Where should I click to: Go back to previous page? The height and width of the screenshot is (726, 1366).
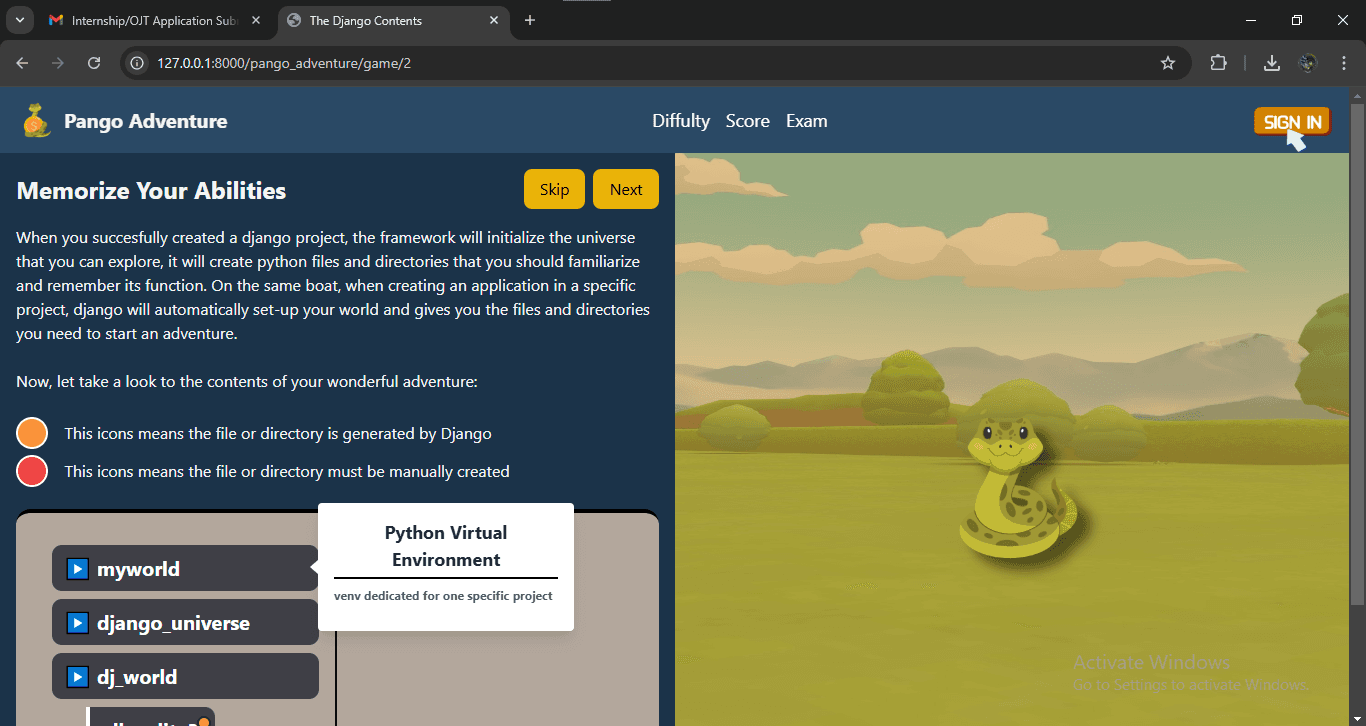[x=23, y=63]
